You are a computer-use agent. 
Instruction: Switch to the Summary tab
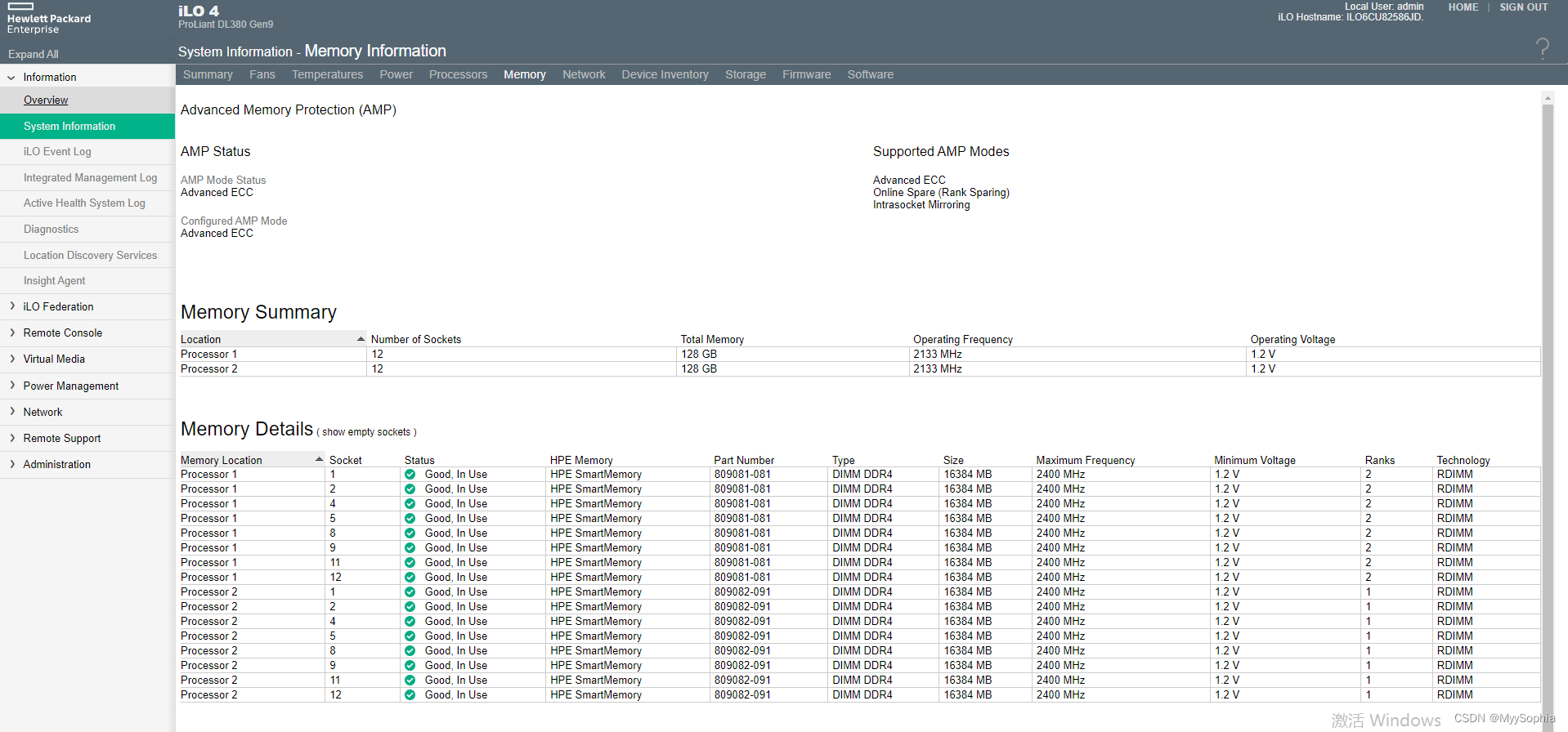click(208, 74)
